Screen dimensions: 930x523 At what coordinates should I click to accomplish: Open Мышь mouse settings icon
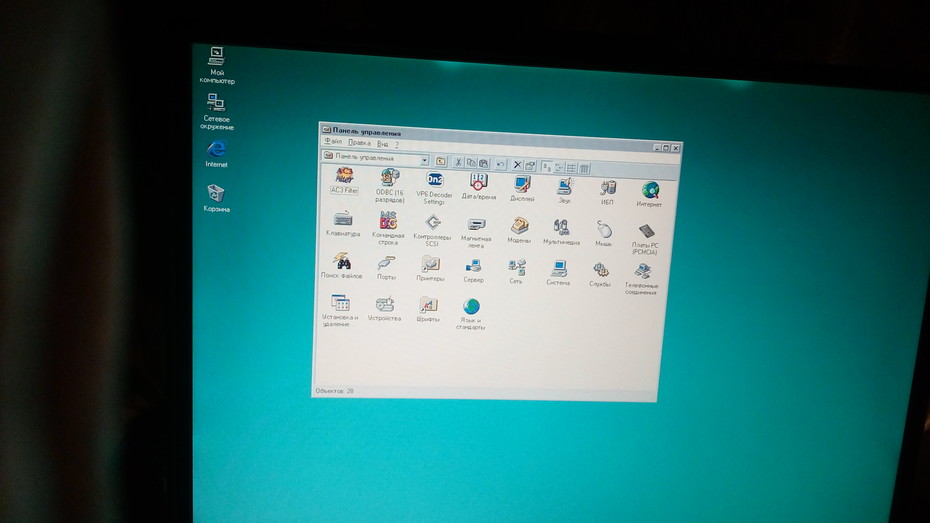[604, 234]
